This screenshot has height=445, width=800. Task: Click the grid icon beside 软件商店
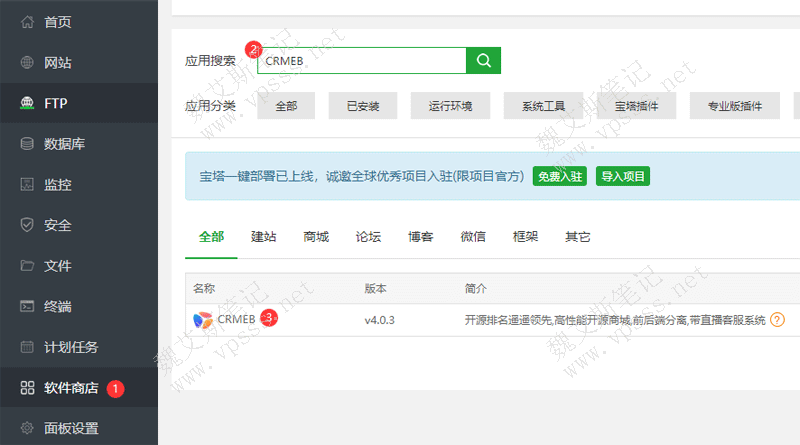coord(27,388)
